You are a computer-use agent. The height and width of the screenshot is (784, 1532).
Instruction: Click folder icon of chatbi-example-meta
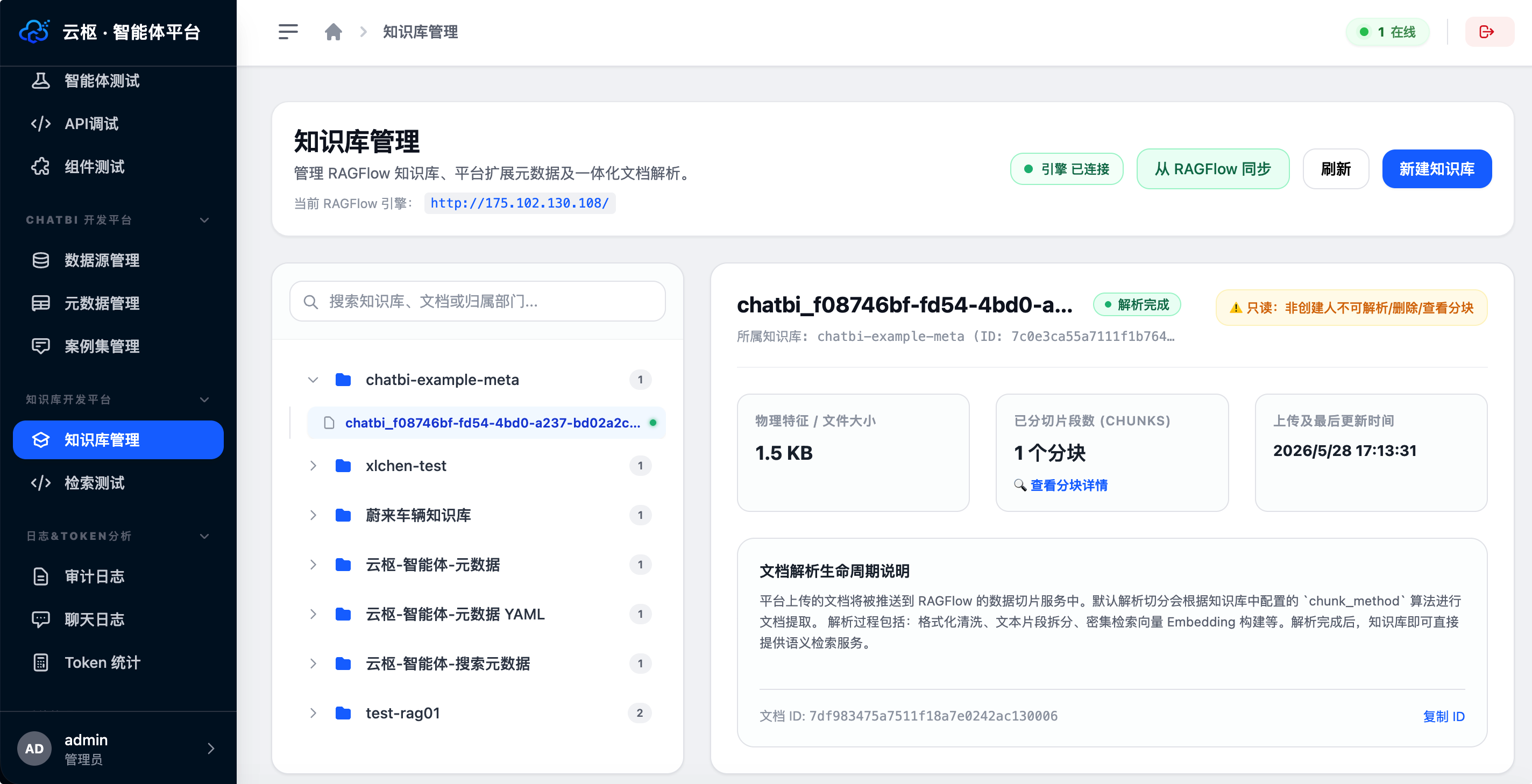click(343, 379)
